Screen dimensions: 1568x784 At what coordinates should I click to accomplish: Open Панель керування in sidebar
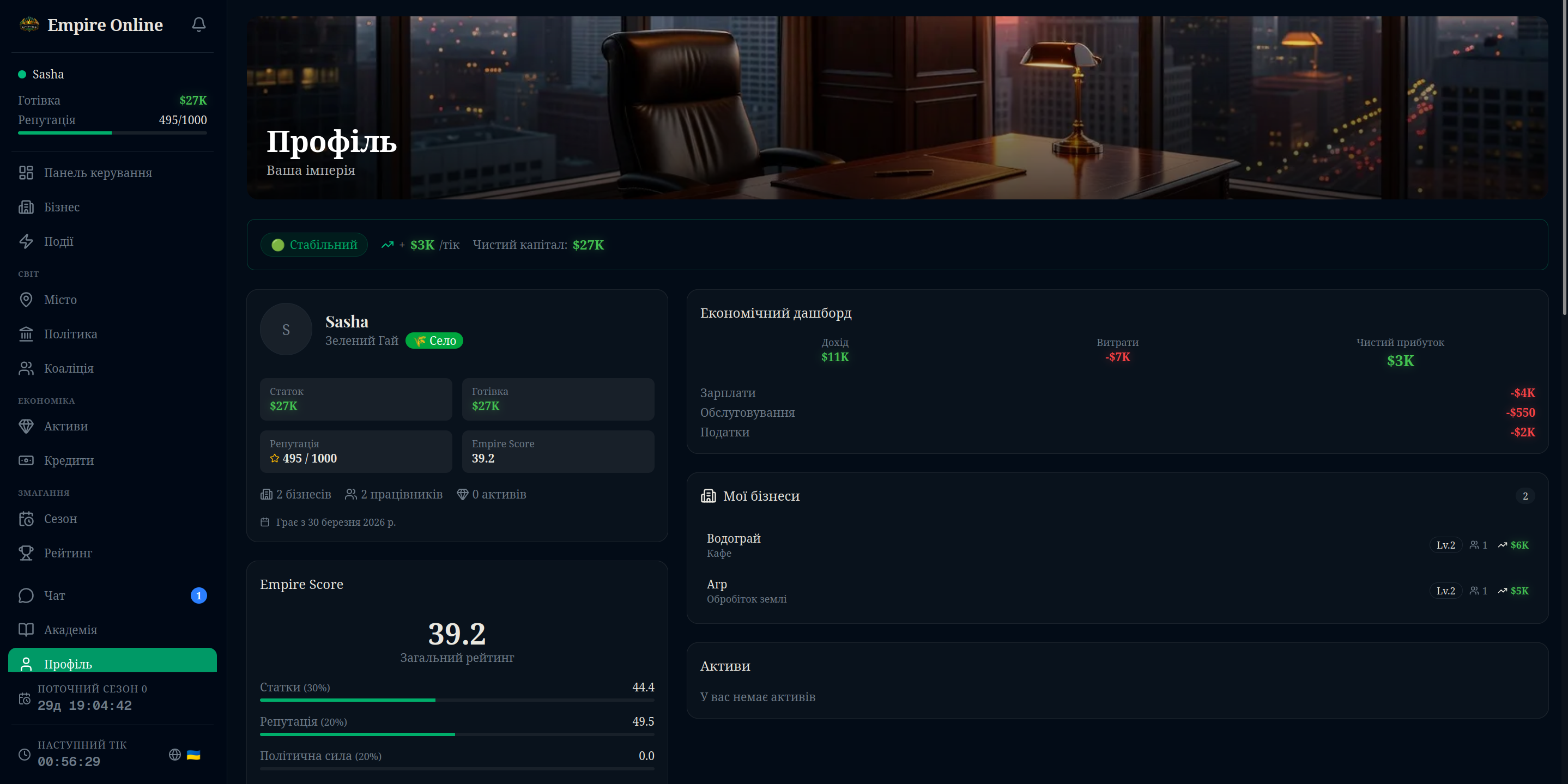pyautogui.click(x=98, y=173)
